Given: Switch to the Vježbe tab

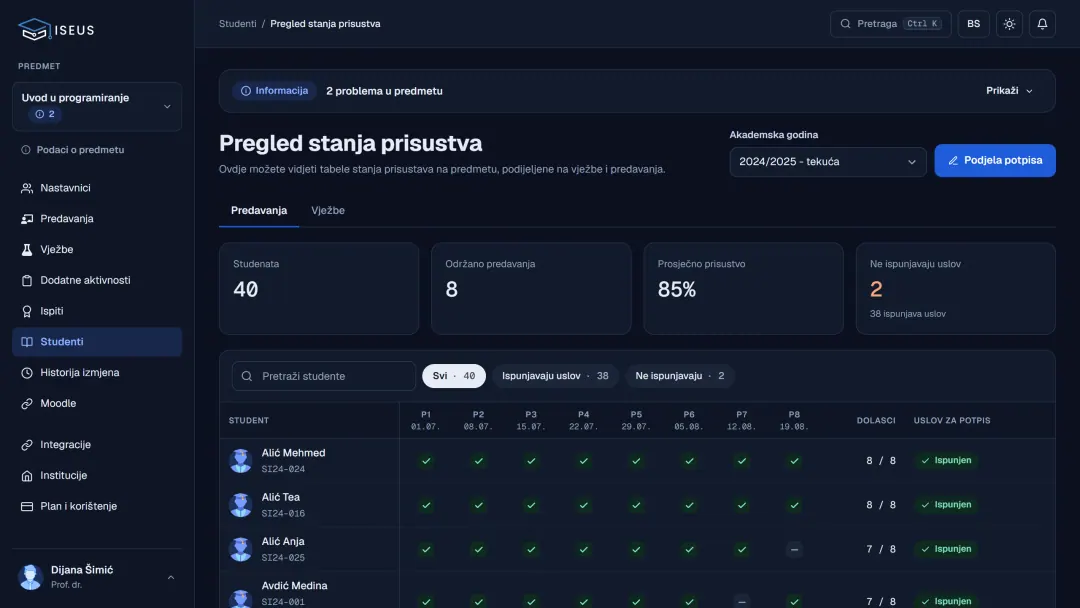Looking at the screenshot, I should pos(328,211).
